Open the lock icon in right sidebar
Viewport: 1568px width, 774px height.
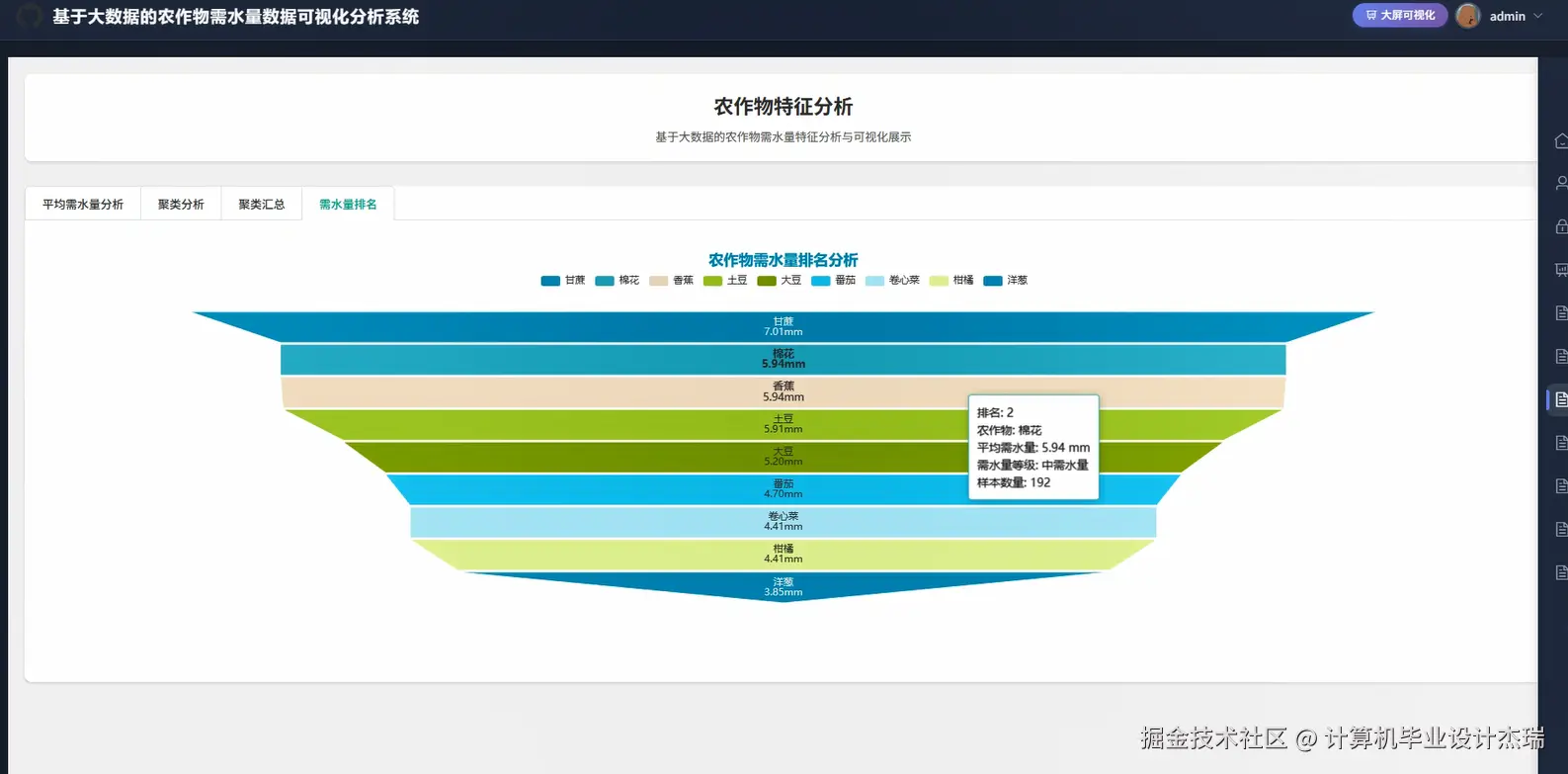pyautogui.click(x=1560, y=226)
